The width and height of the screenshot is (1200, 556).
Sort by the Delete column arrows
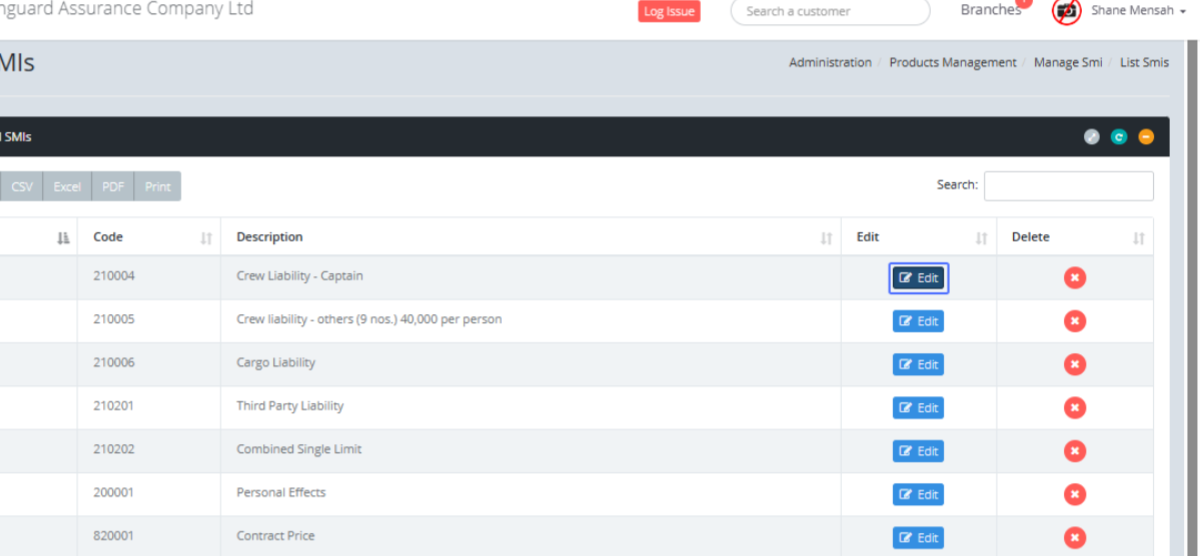pyautogui.click(x=1138, y=238)
